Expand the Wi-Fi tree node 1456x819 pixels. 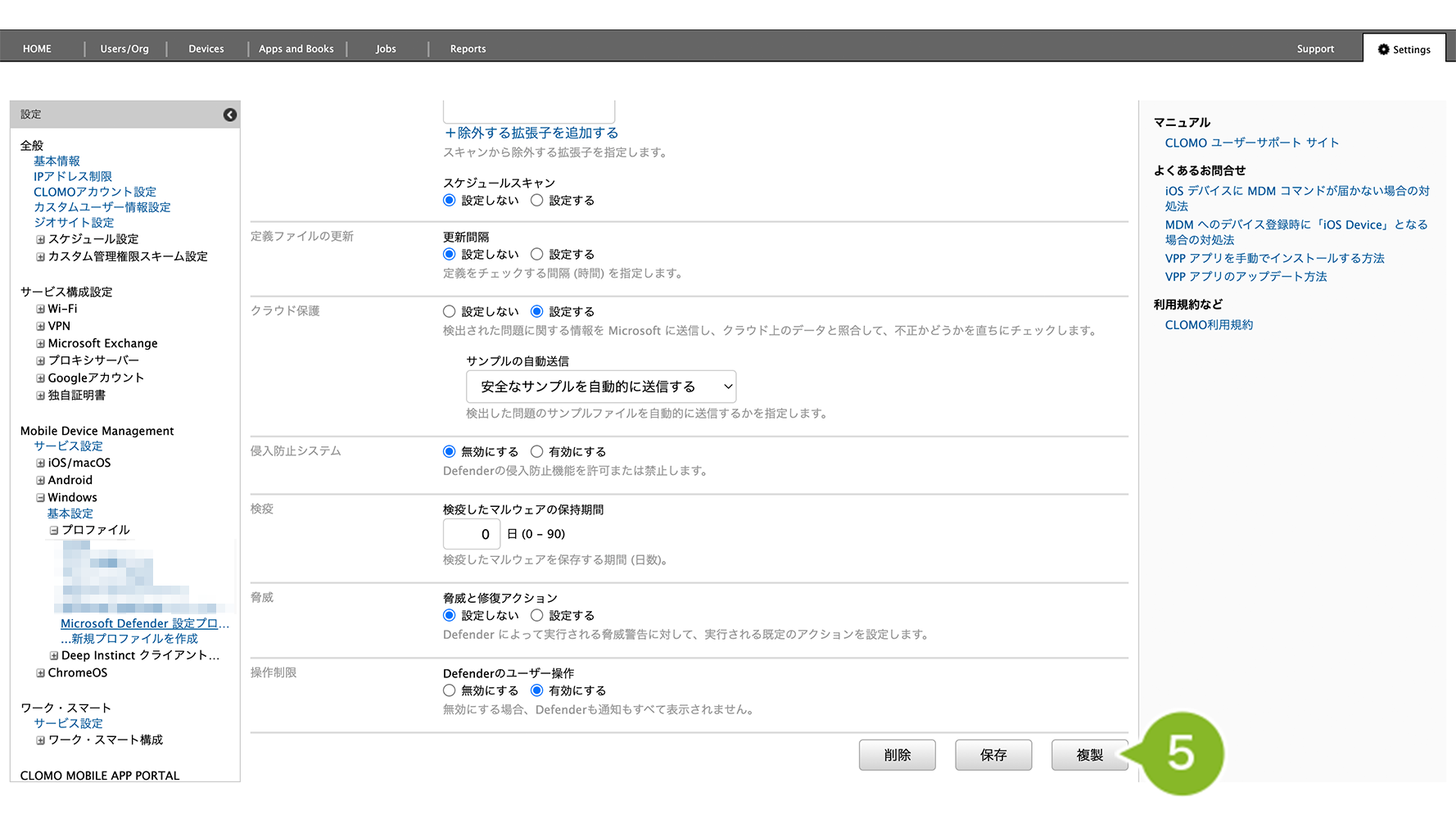pos(40,310)
